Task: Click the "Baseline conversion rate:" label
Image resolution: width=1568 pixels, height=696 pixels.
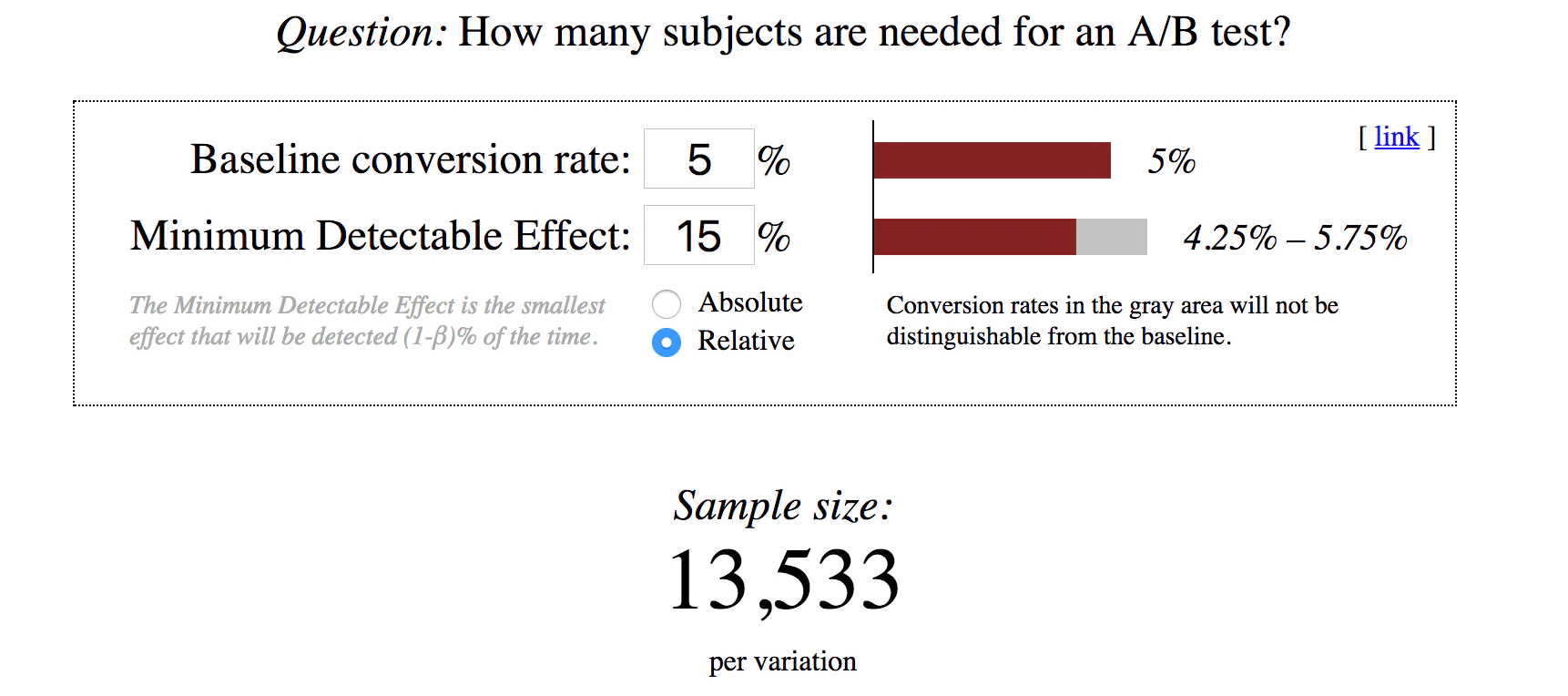Action: (x=410, y=159)
